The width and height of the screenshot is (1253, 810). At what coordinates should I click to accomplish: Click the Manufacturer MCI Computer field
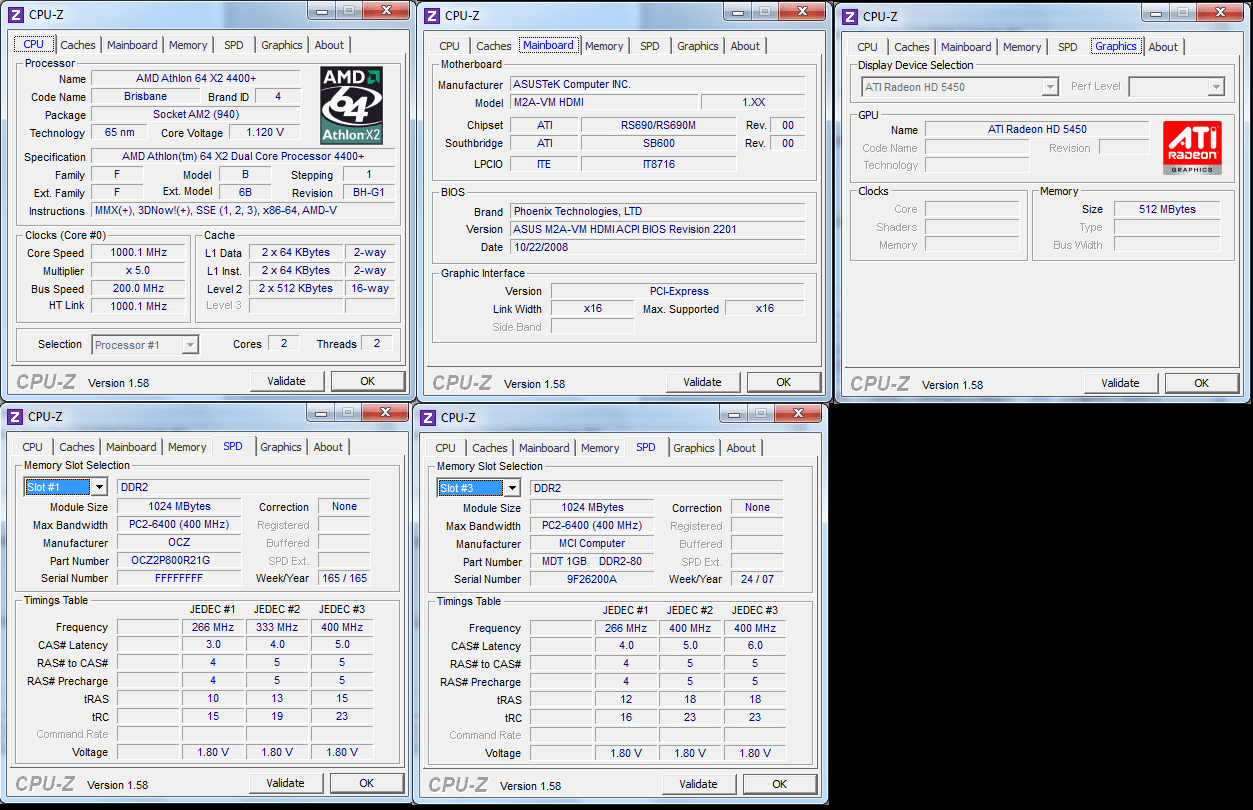[592, 544]
